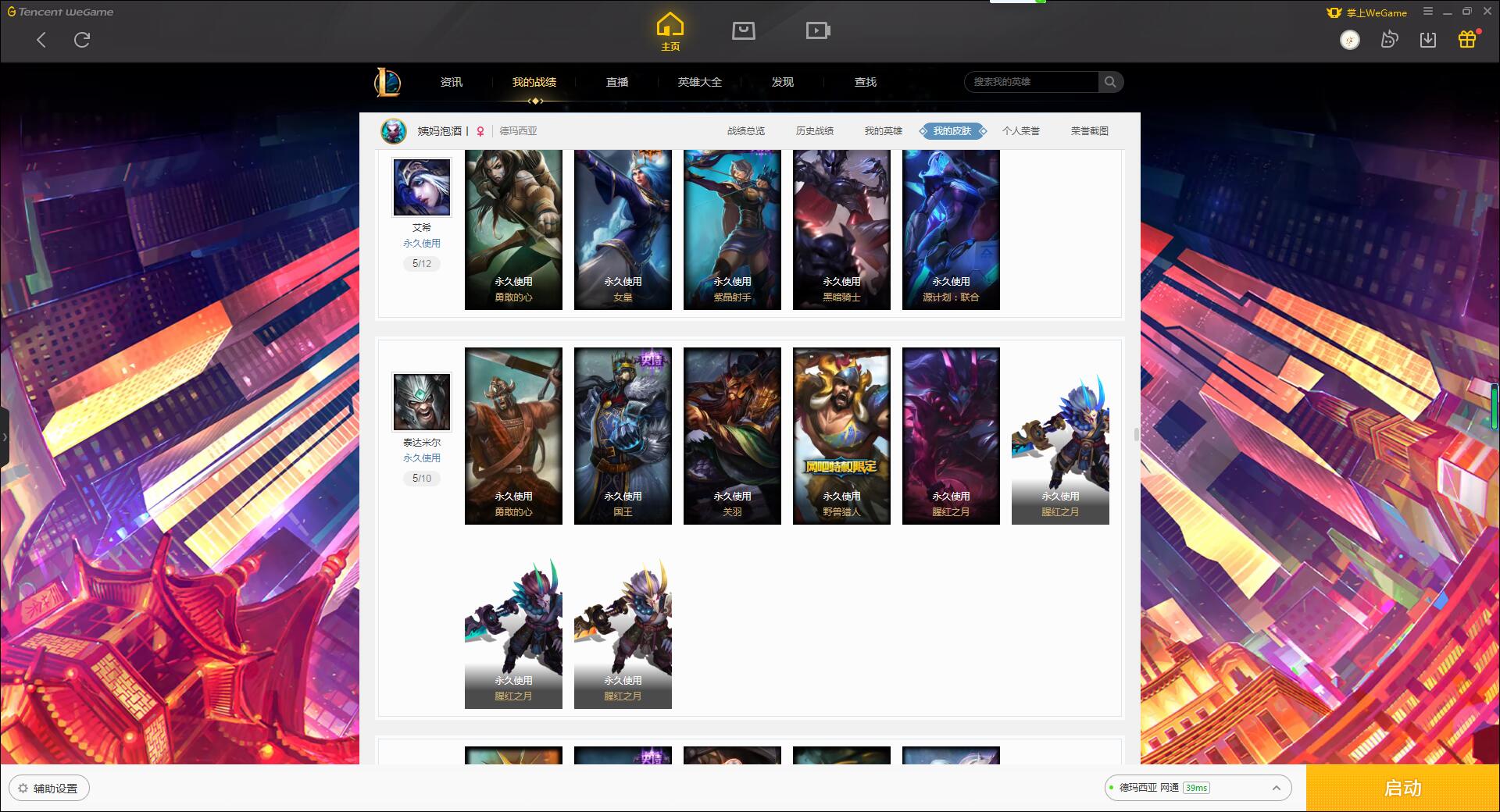Open the store bag icon in top bar

(744, 30)
